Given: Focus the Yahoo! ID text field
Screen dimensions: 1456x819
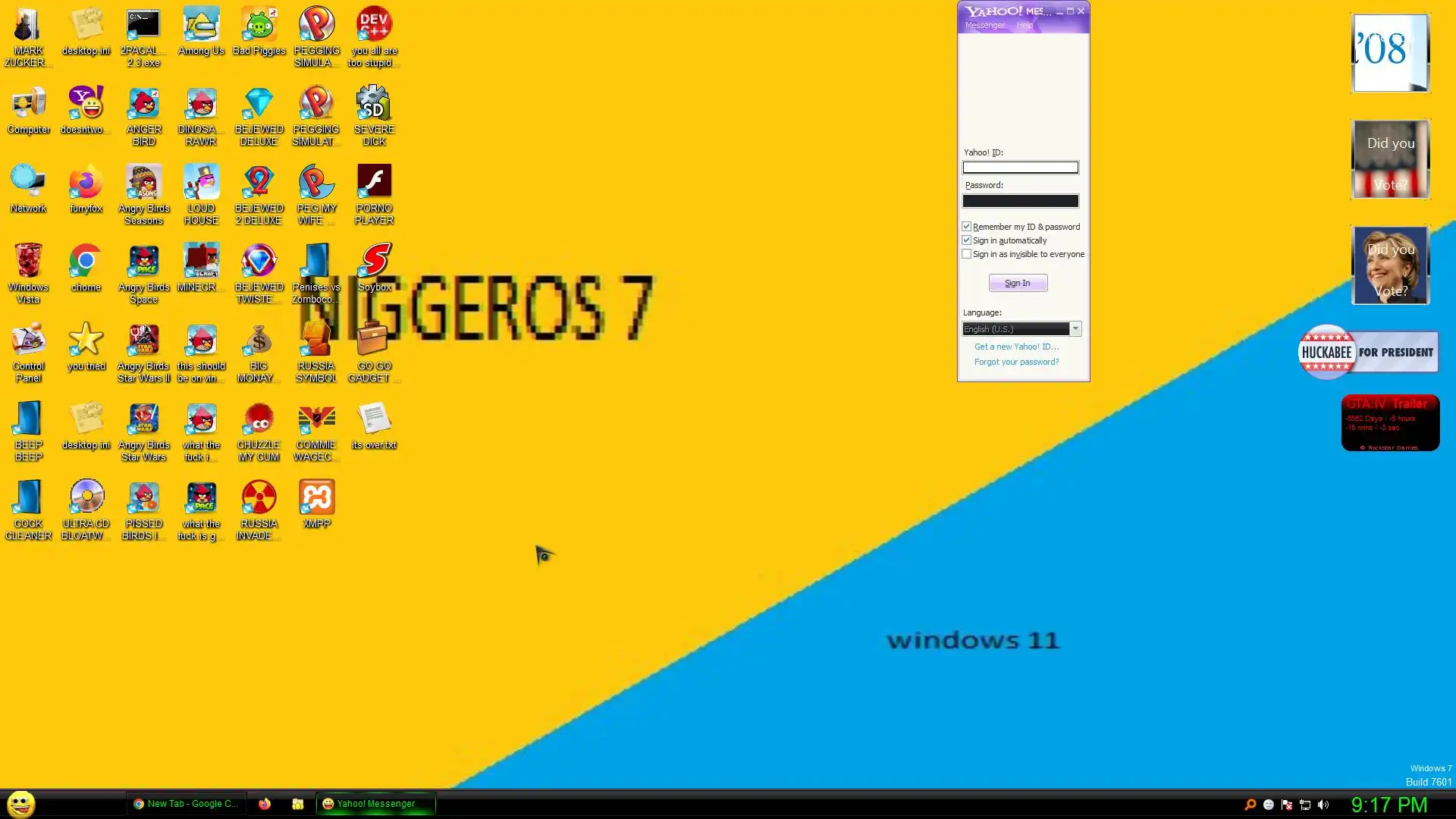Looking at the screenshot, I should pyautogui.click(x=1020, y=168).
